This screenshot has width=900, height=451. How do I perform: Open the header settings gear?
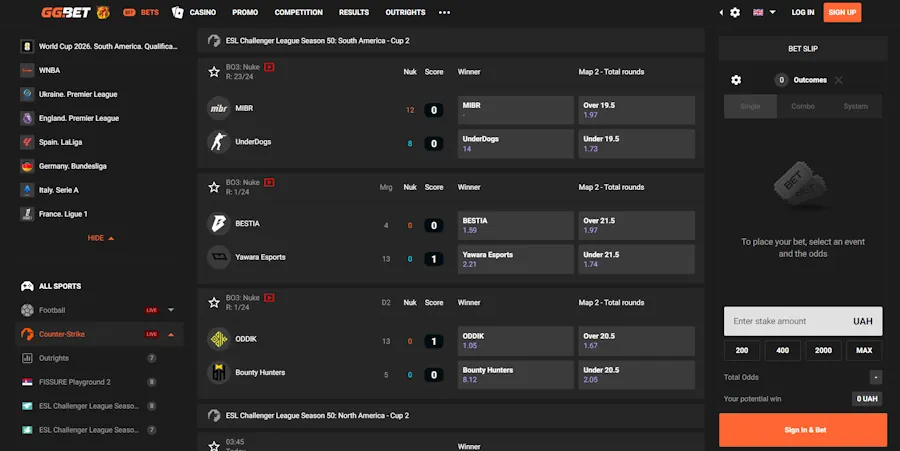point(735,12)
